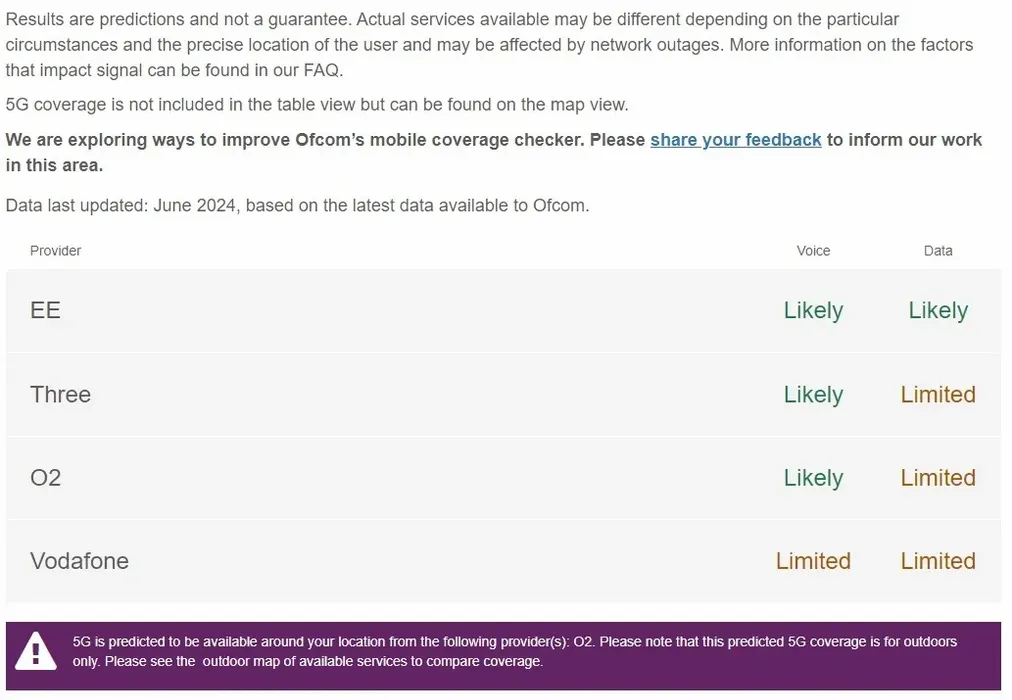Select the Three provider name
The width and height of the screenshot is (1012, 700).
pyautogui.click(x=61, y=394)
